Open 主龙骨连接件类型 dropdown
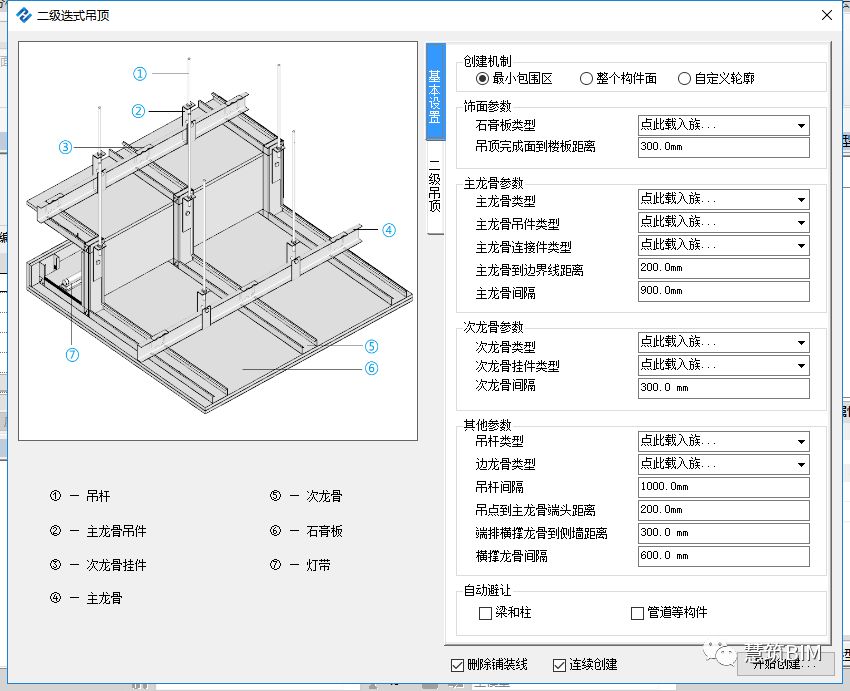Image resolution: width=850 pixels, height=691 pixels. pos(724,246)
